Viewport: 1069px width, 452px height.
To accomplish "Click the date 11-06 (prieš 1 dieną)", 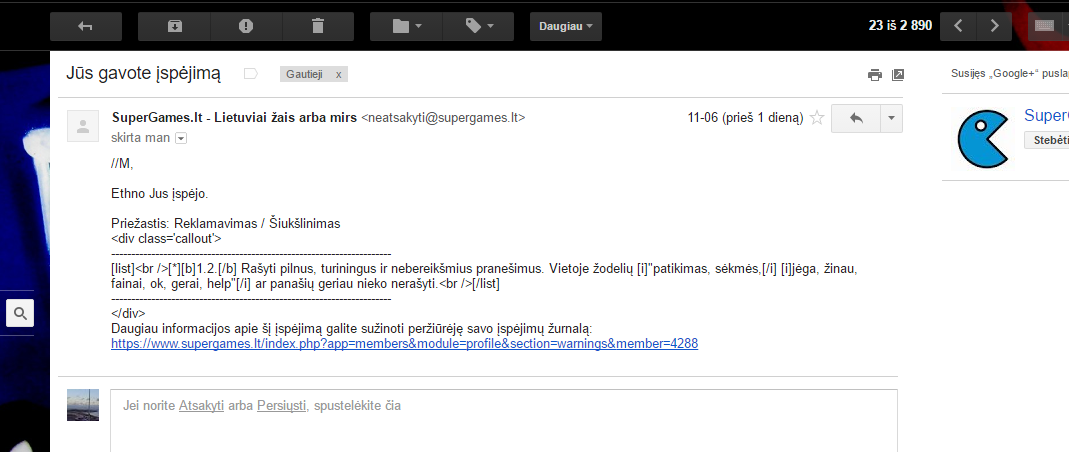I will (746, 117).
